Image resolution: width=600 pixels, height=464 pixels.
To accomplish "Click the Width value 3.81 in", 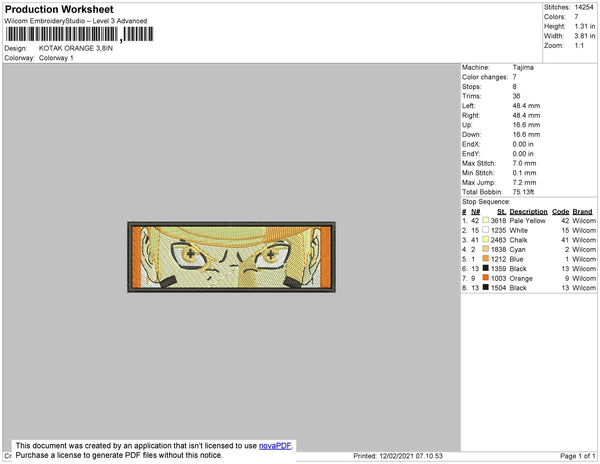I will pyautogui.click(x=585, y=36).
